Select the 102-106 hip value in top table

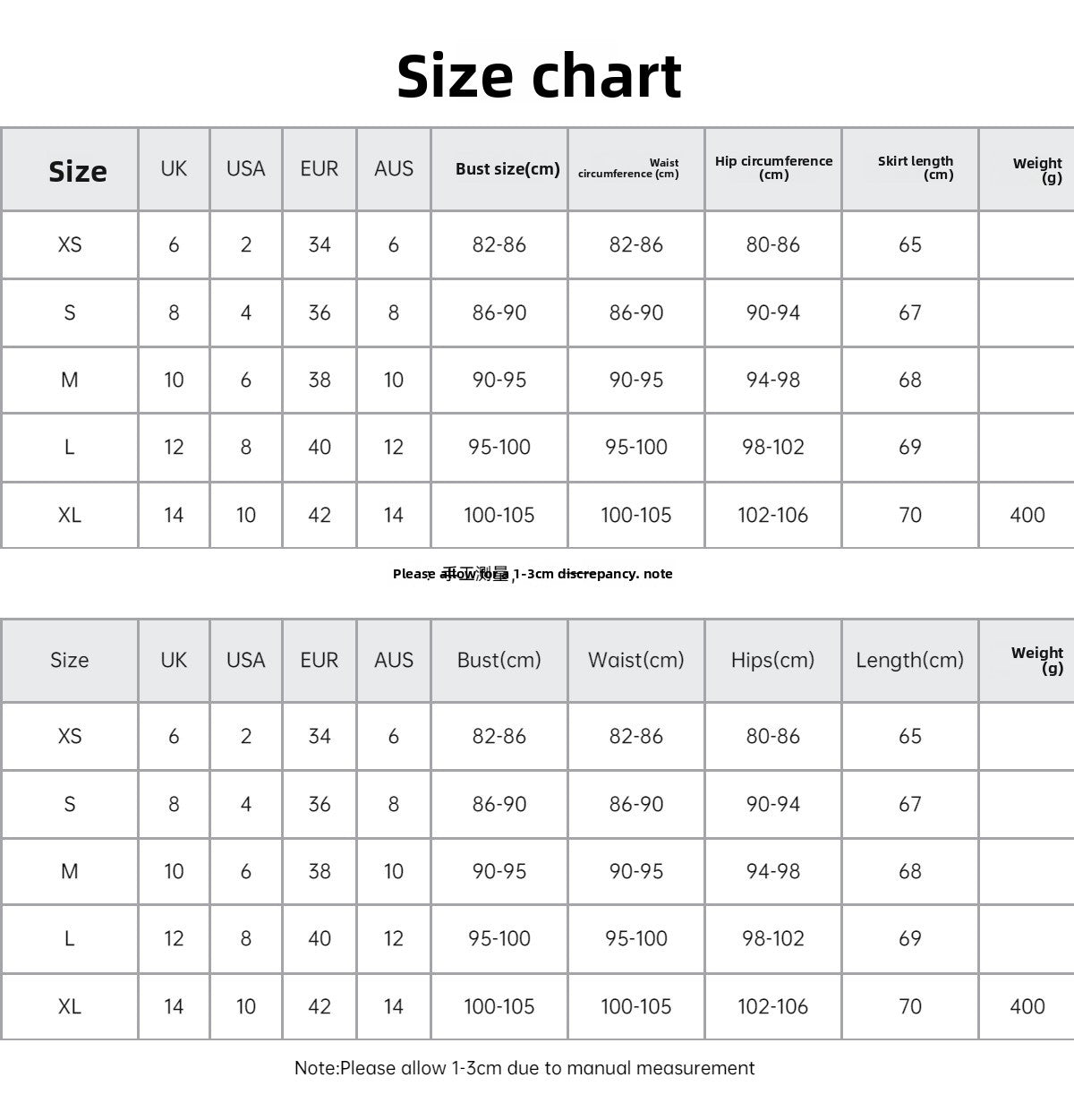(772, 515)
